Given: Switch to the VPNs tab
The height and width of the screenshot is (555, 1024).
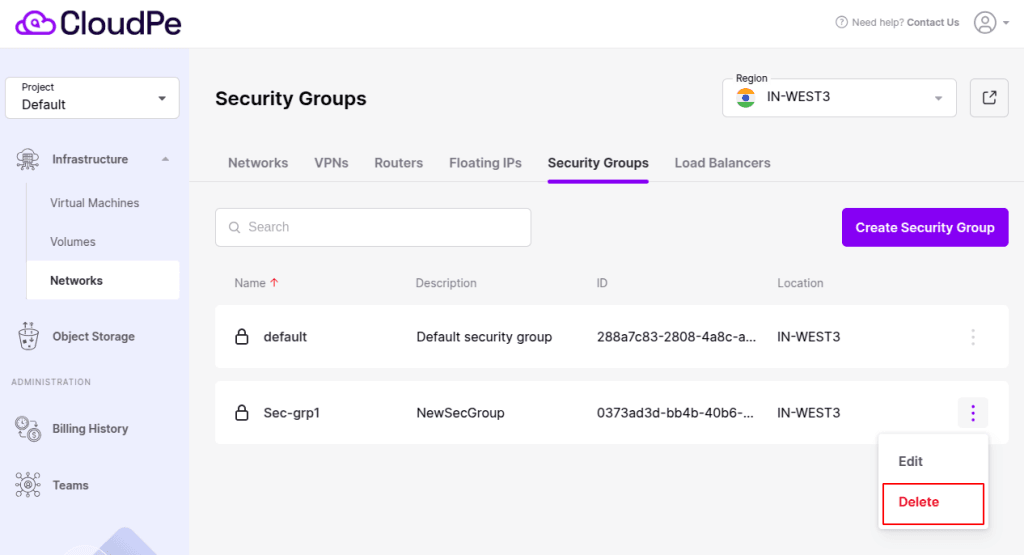Looking at the screenshot, I should [x=331, y=163].
